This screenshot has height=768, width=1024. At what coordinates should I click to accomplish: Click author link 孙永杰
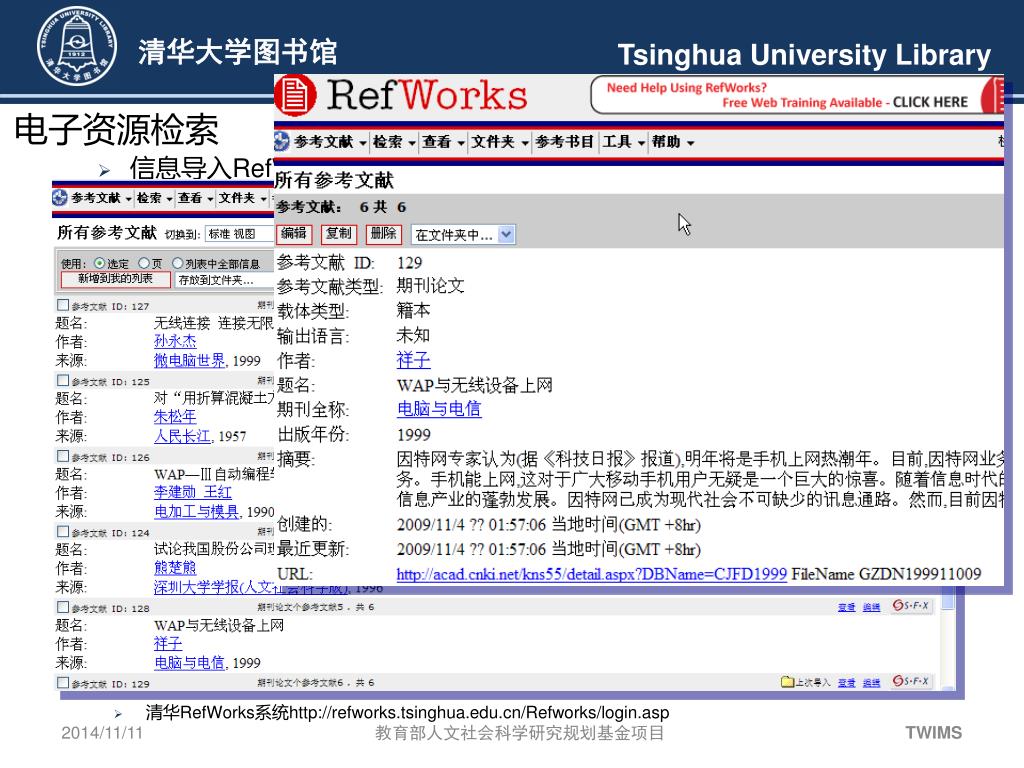coord(175,342)
